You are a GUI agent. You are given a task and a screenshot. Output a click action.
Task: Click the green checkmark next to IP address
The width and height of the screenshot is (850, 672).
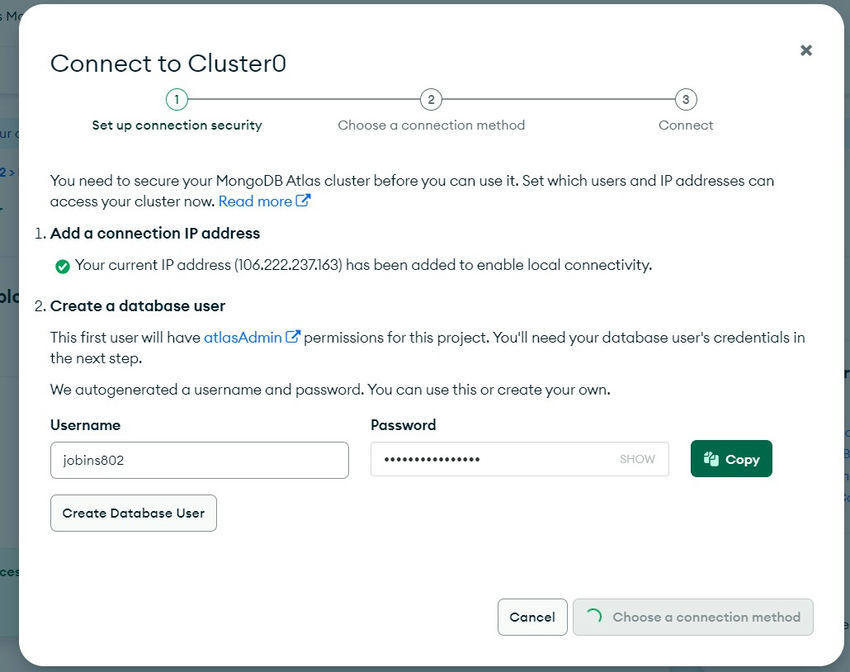[62, 266]
